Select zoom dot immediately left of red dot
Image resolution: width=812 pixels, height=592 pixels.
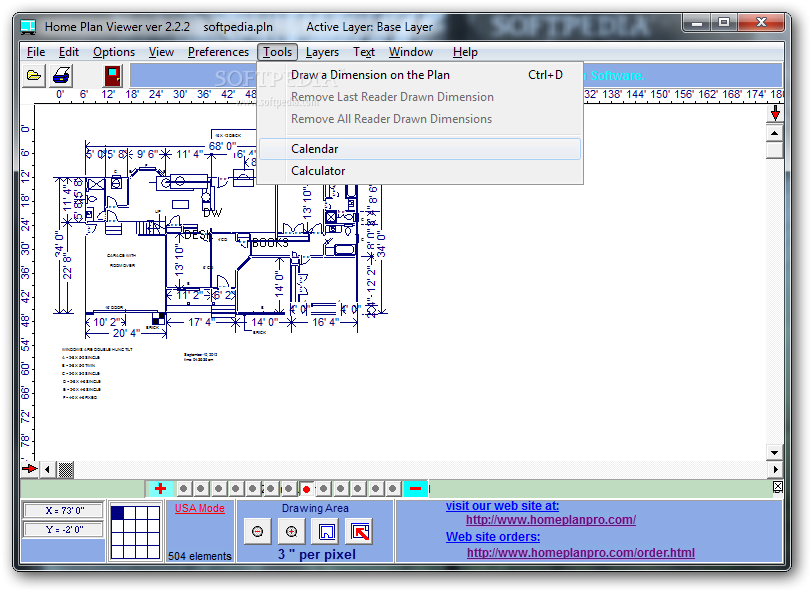pyautogui.click(x=288, y=488)
